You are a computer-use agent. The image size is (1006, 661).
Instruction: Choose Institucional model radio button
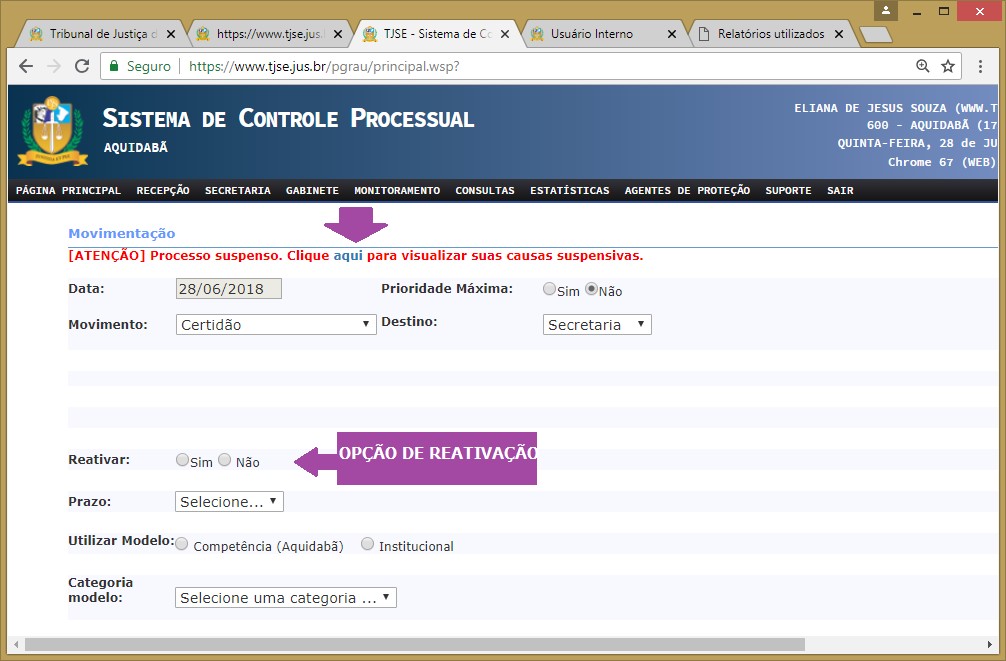click(368, 544)
